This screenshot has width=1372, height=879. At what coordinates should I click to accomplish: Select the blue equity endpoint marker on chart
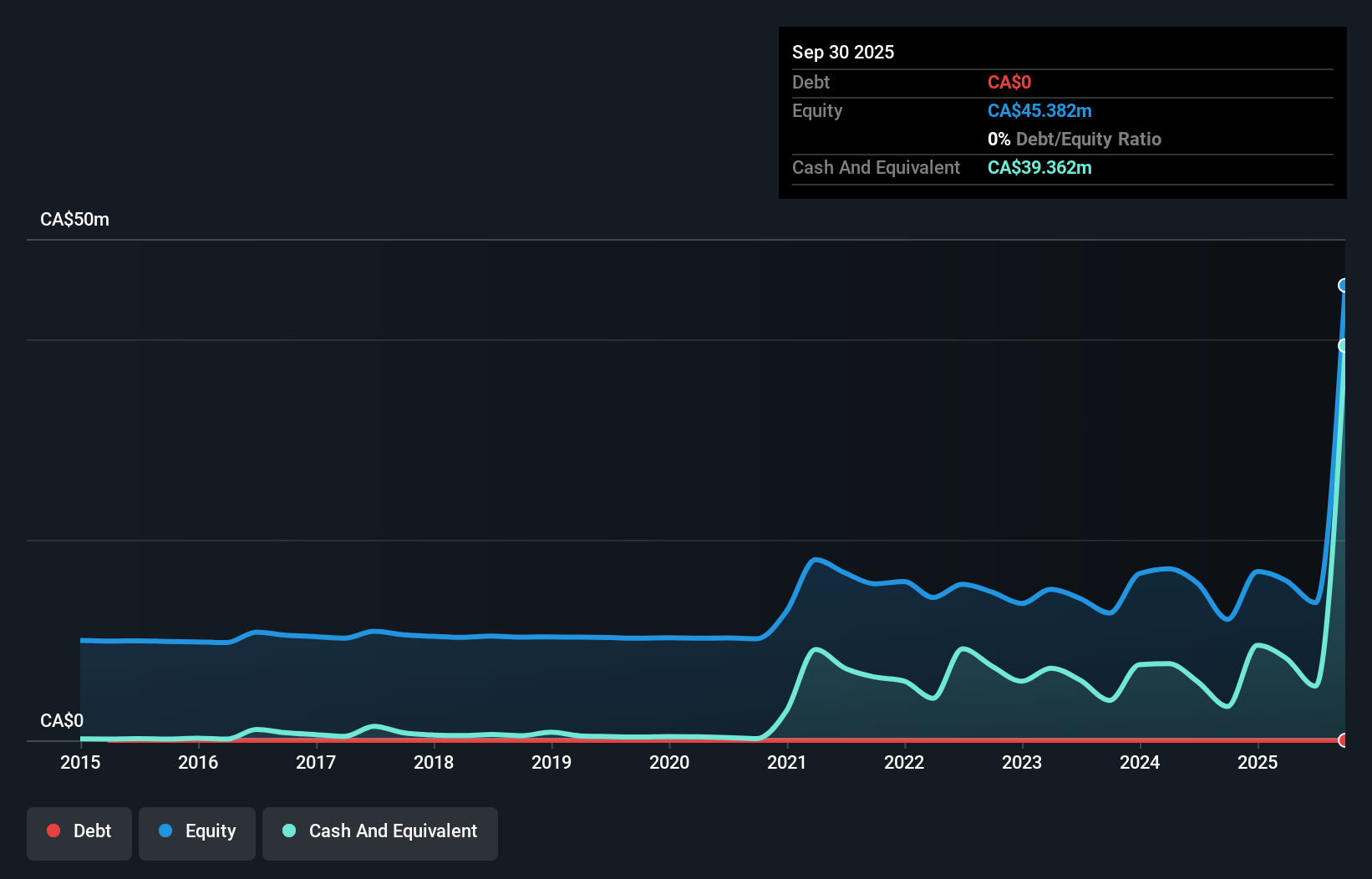coord(1344,286)
